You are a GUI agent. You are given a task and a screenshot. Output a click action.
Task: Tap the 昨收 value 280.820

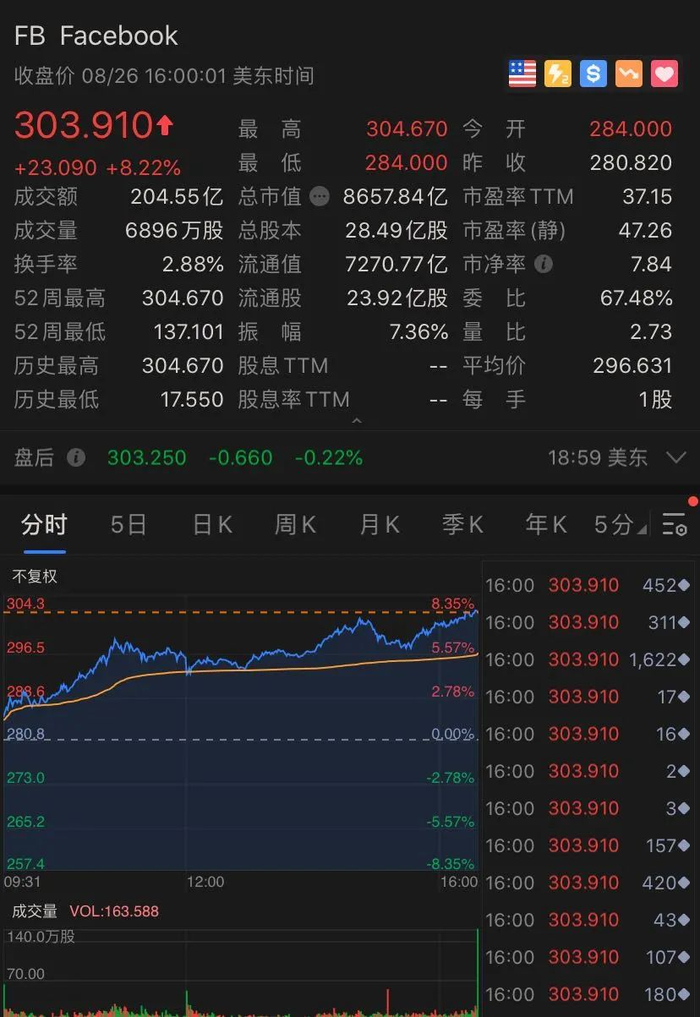point(631,163)
